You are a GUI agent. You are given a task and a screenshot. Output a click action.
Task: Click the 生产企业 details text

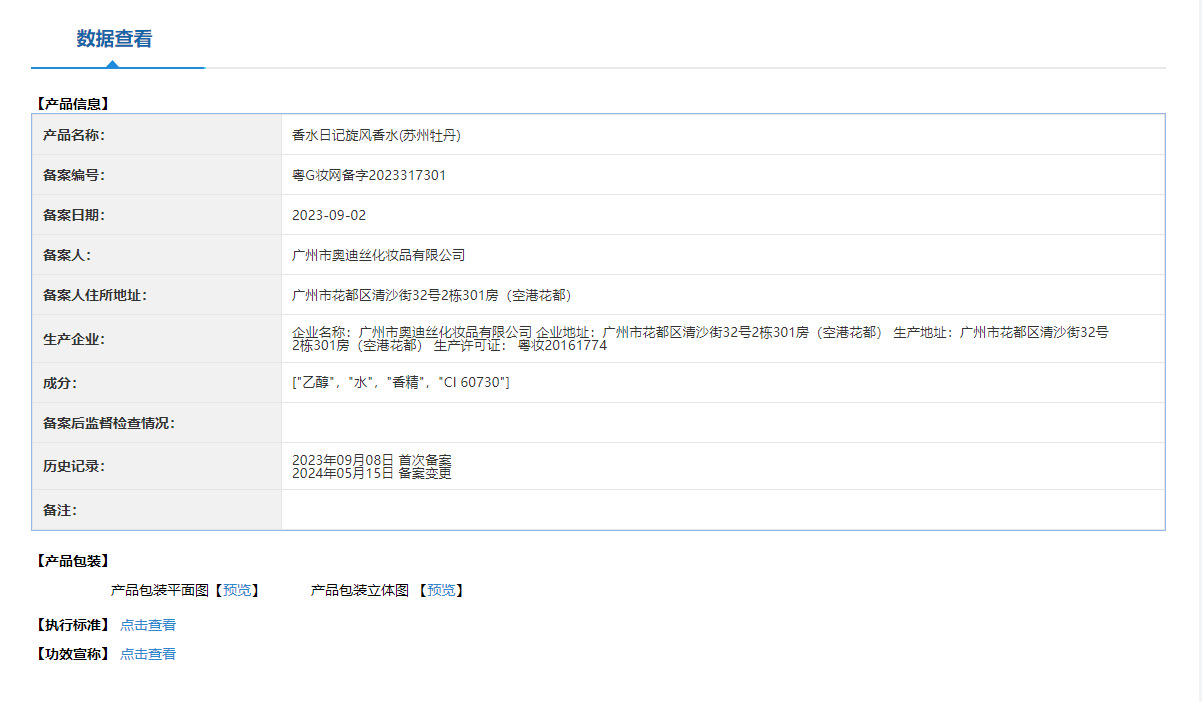(700, 338)
